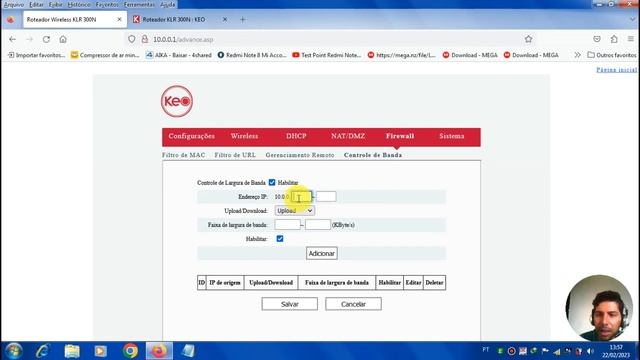Open the Arquivo menu
640x360 pixels.
14,4
